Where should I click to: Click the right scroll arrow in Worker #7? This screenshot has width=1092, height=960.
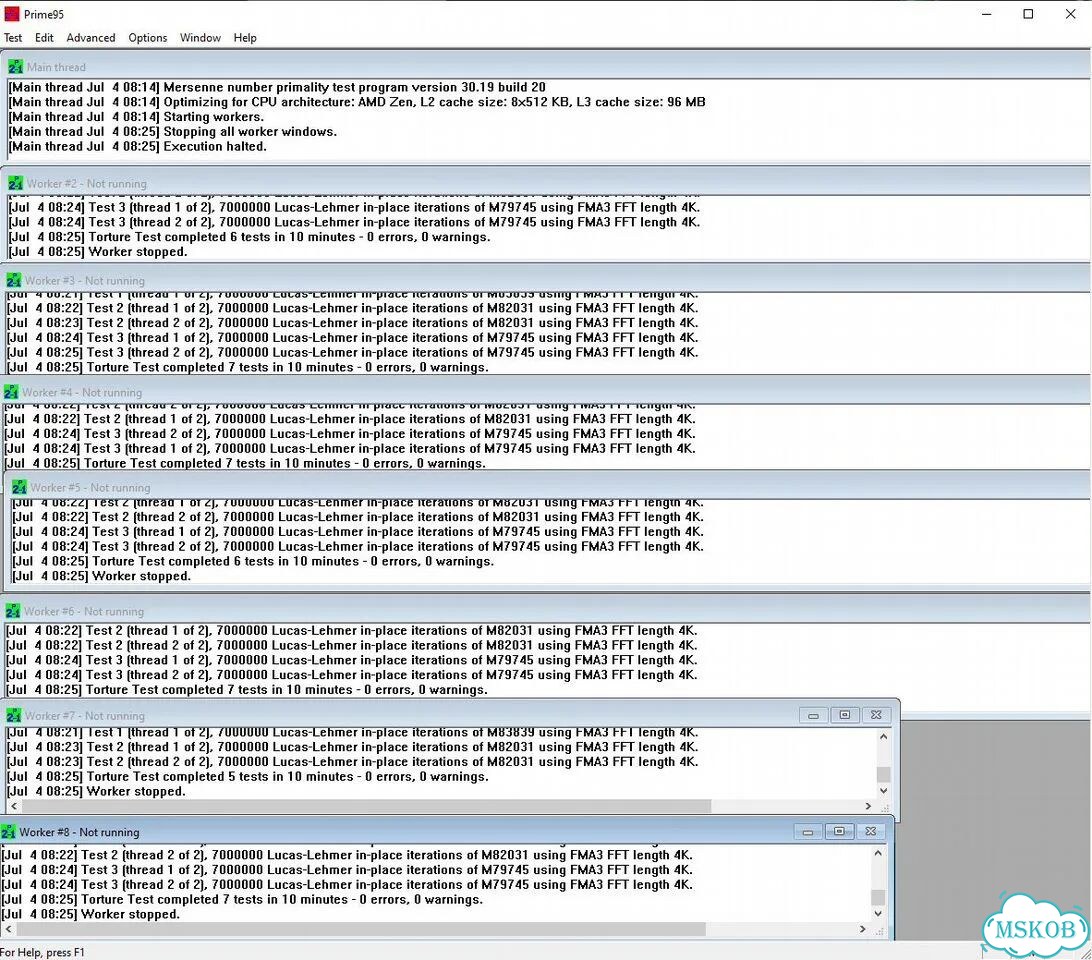click(x=868, y=806)
